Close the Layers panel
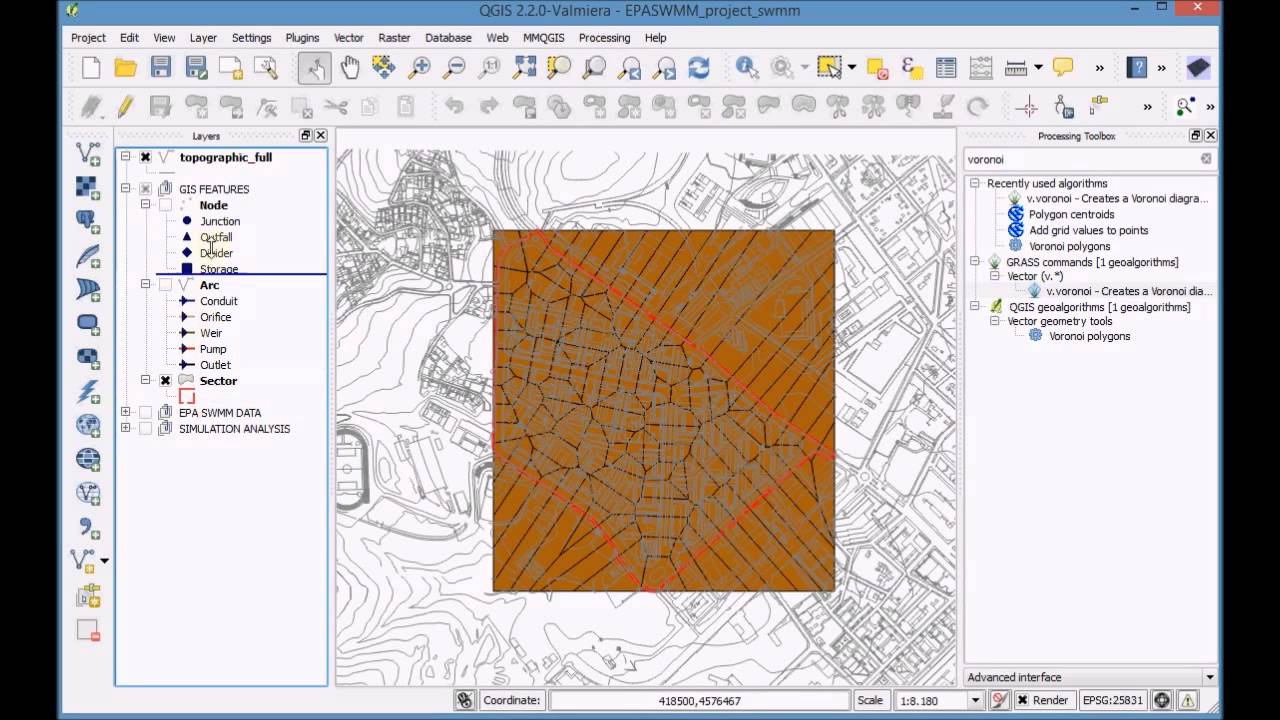 [320, 136]
